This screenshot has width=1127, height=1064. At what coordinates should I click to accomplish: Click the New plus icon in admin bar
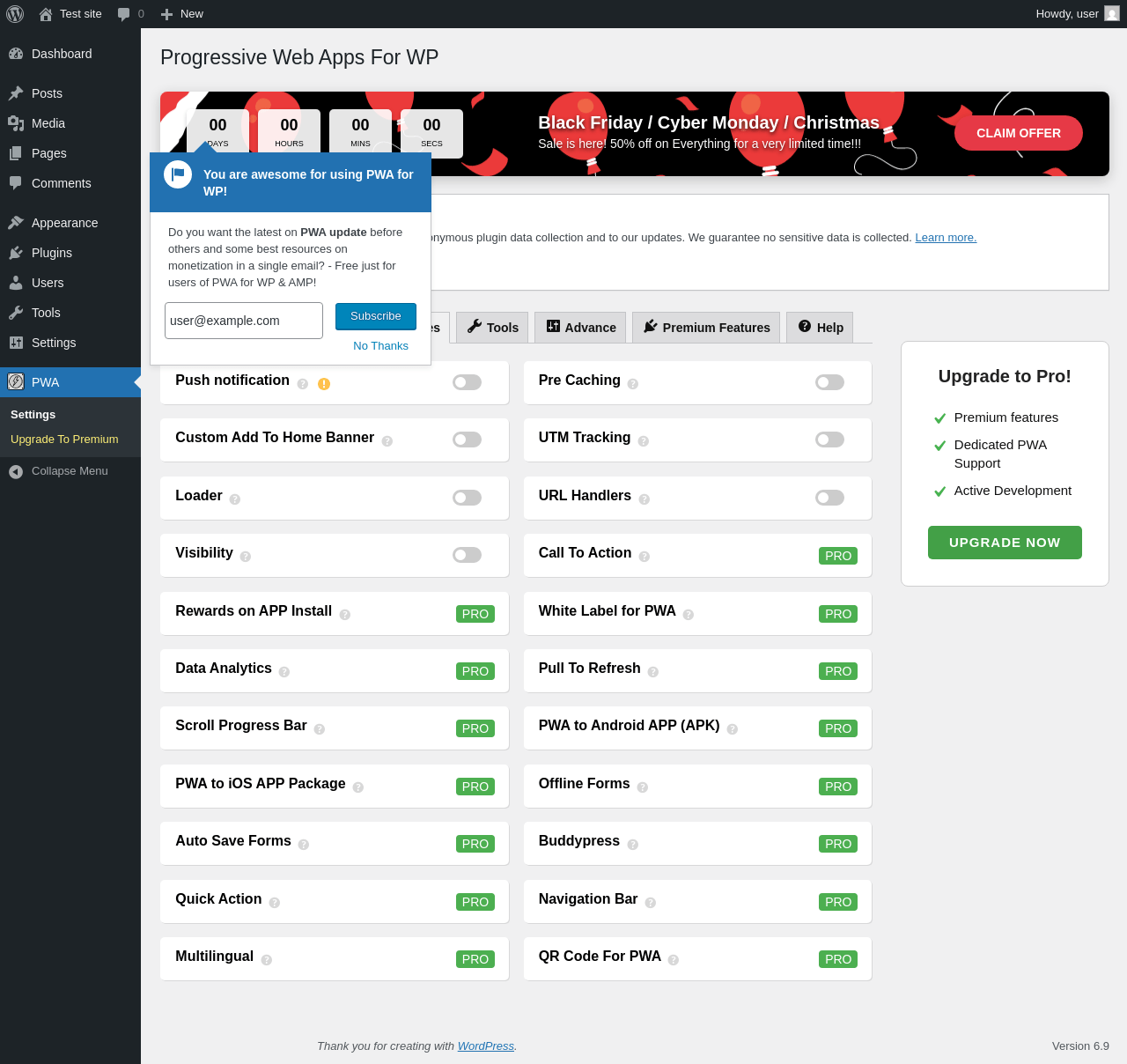(166, 14)
